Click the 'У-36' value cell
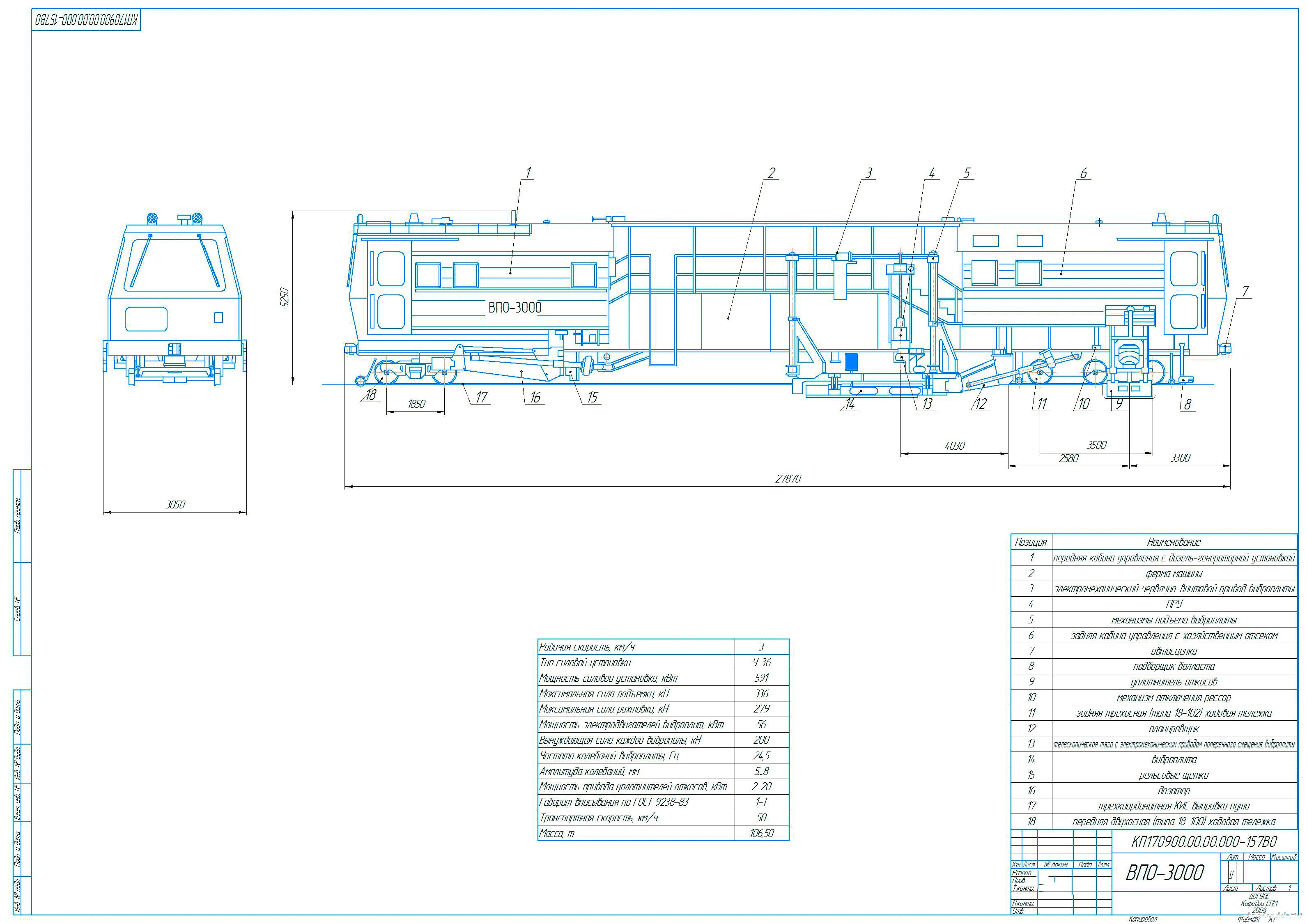The image size is (1307, 924). (762, 663)
